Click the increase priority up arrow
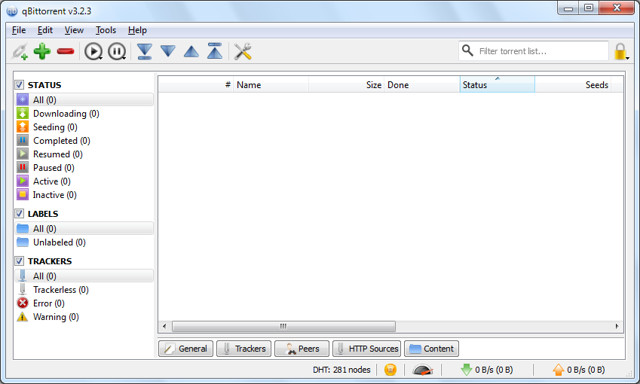The height and width of the screenshot is (384, 640). click(191, 51)
